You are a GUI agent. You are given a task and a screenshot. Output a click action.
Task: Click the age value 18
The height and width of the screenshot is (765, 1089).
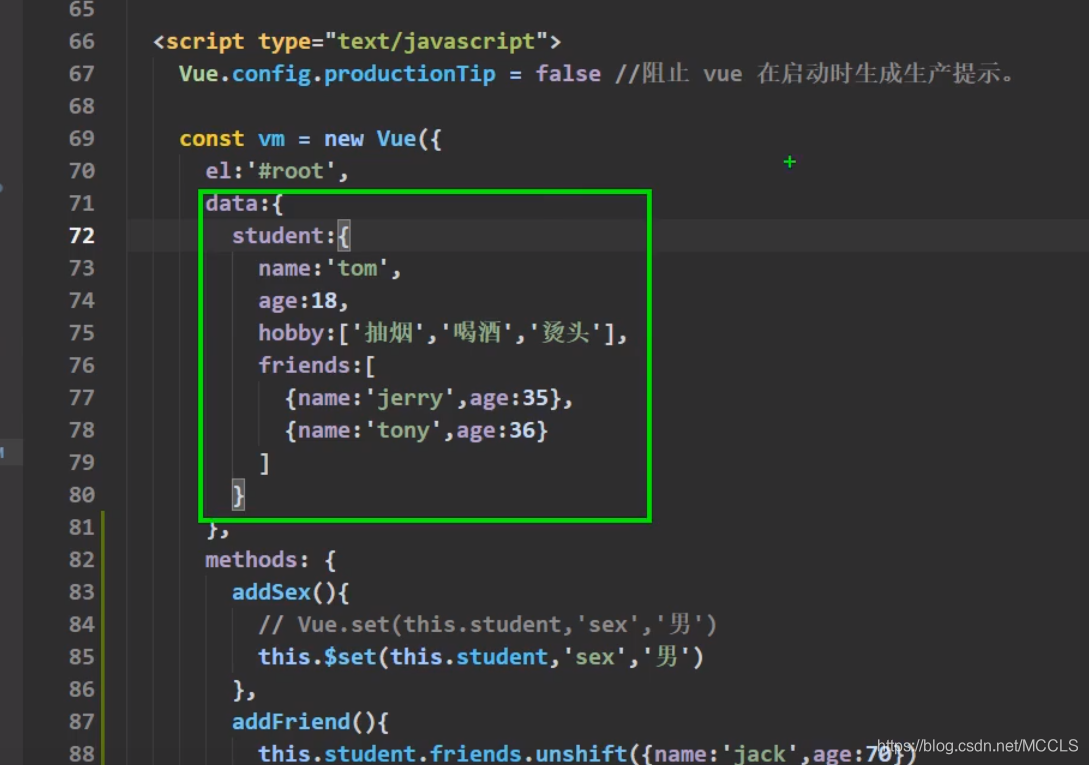point(324,301)
